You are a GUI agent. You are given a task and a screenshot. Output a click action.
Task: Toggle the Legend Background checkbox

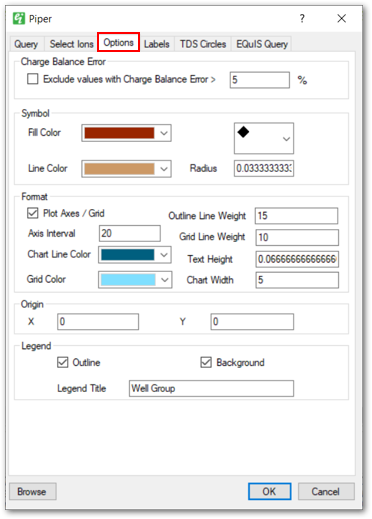coord(206,362)
